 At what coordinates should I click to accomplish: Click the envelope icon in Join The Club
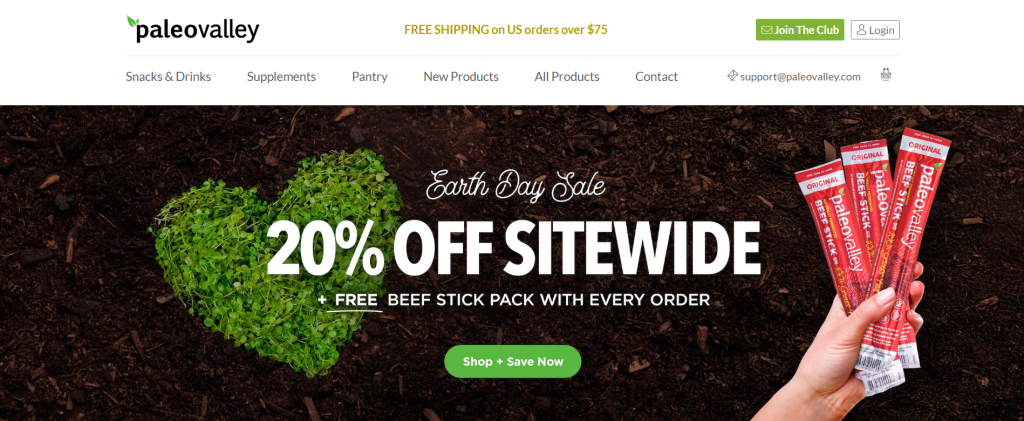pos(767,30)
